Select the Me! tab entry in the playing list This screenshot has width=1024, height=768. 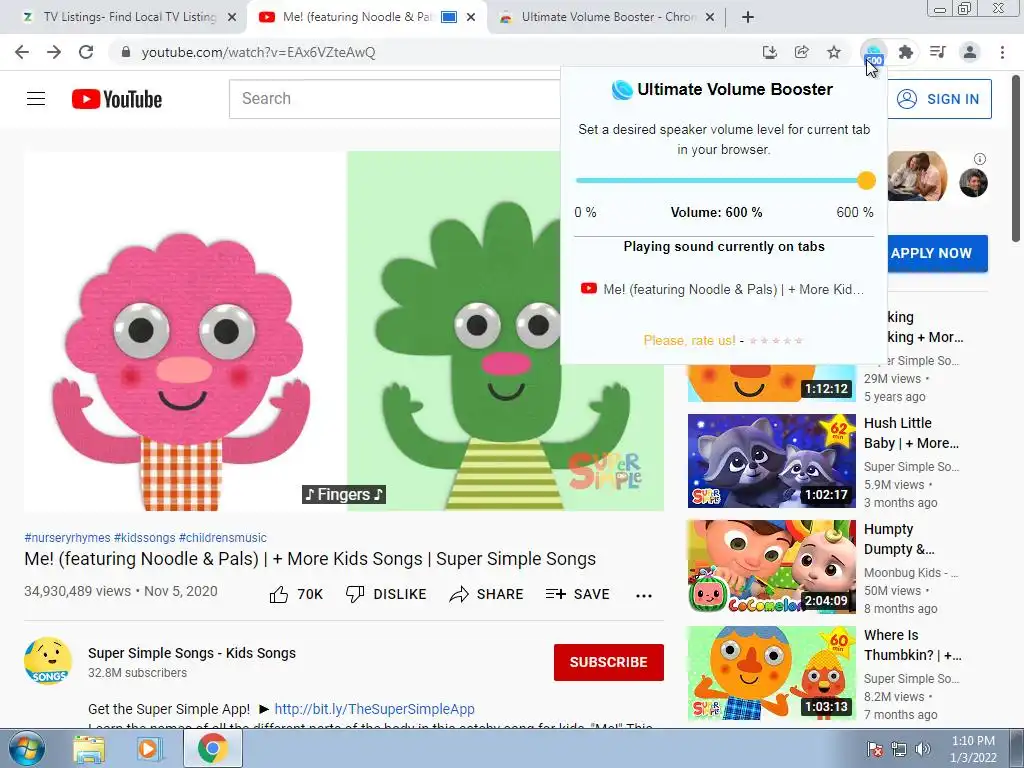(x=723, y=289)
